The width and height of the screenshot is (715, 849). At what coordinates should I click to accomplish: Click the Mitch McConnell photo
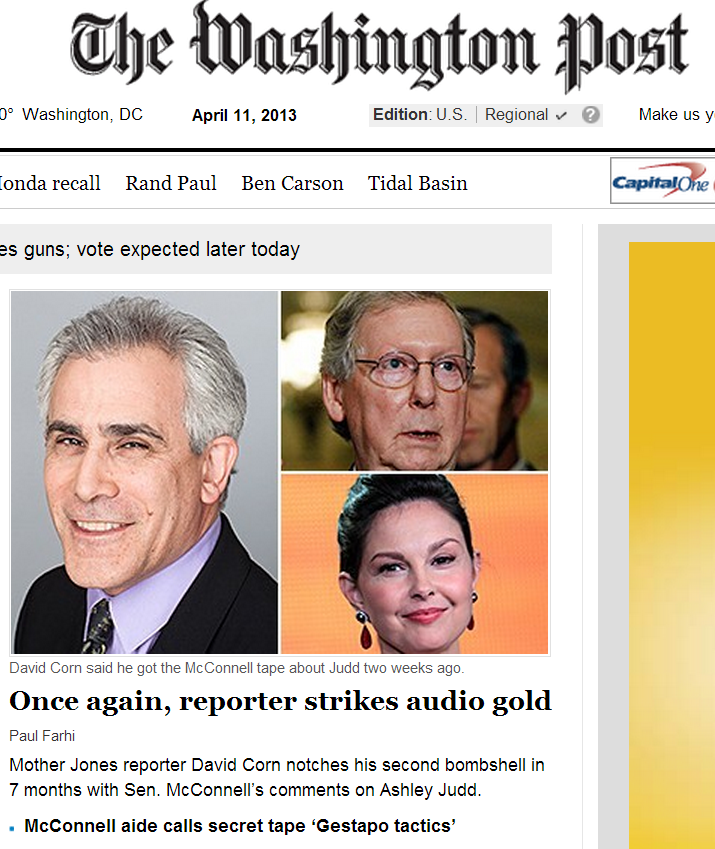click(x=415, y=381)
